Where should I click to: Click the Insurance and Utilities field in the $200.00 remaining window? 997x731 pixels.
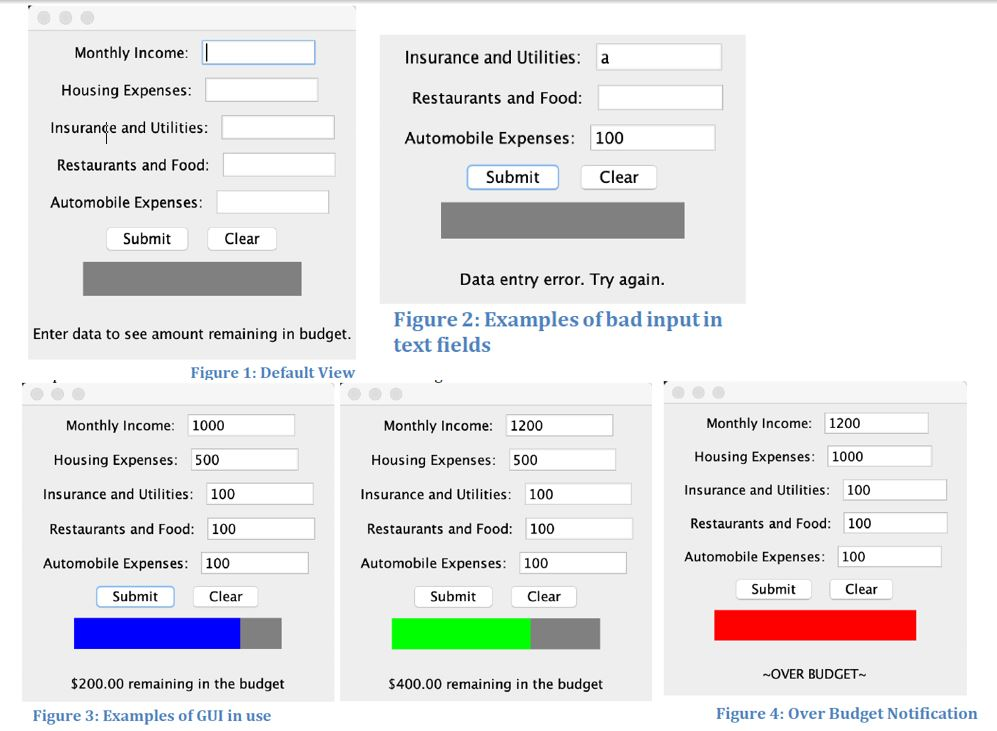(x=259, y=494)
